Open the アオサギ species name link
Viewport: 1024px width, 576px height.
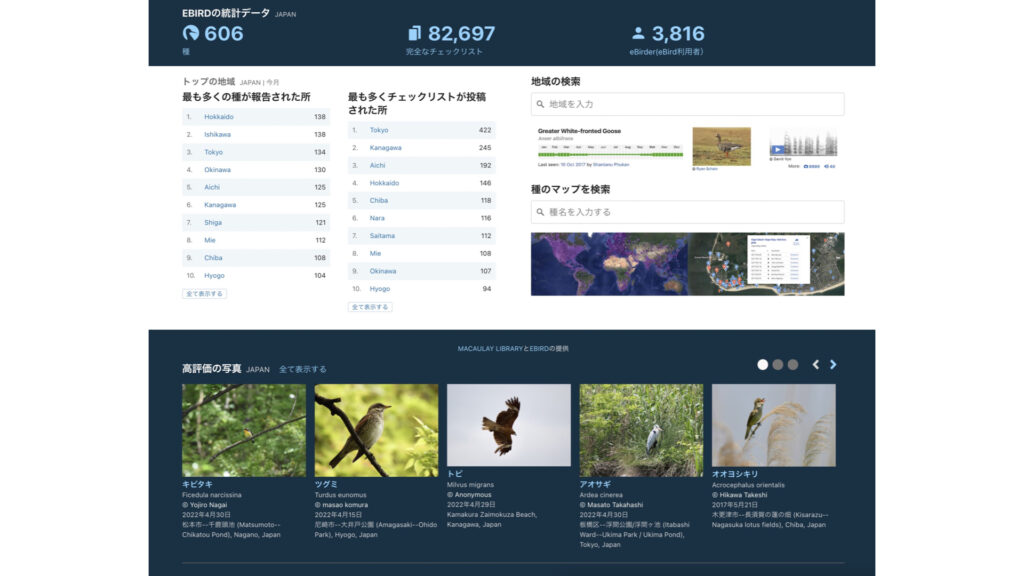595,485
